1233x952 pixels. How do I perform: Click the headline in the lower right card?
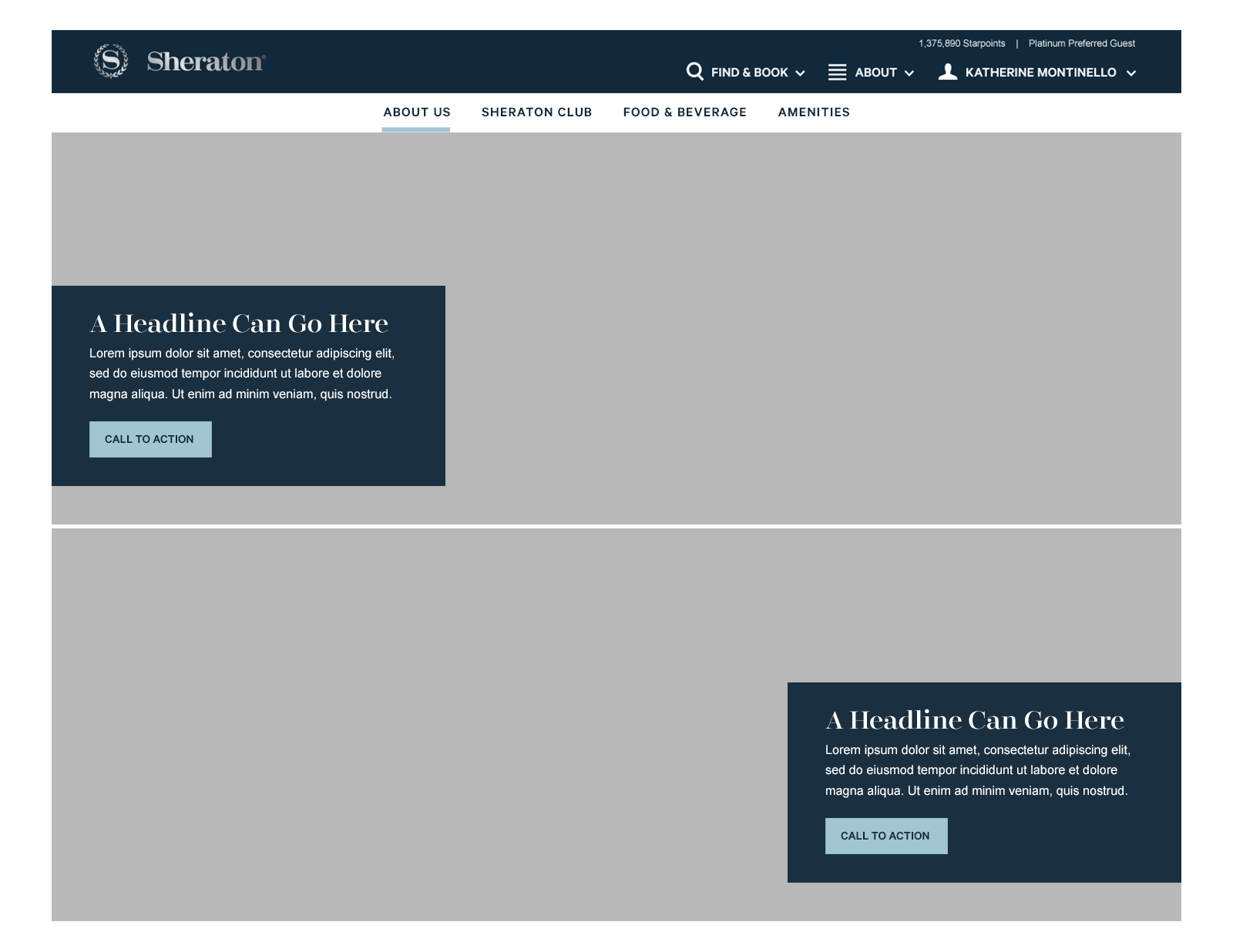[x=975, y=720]
